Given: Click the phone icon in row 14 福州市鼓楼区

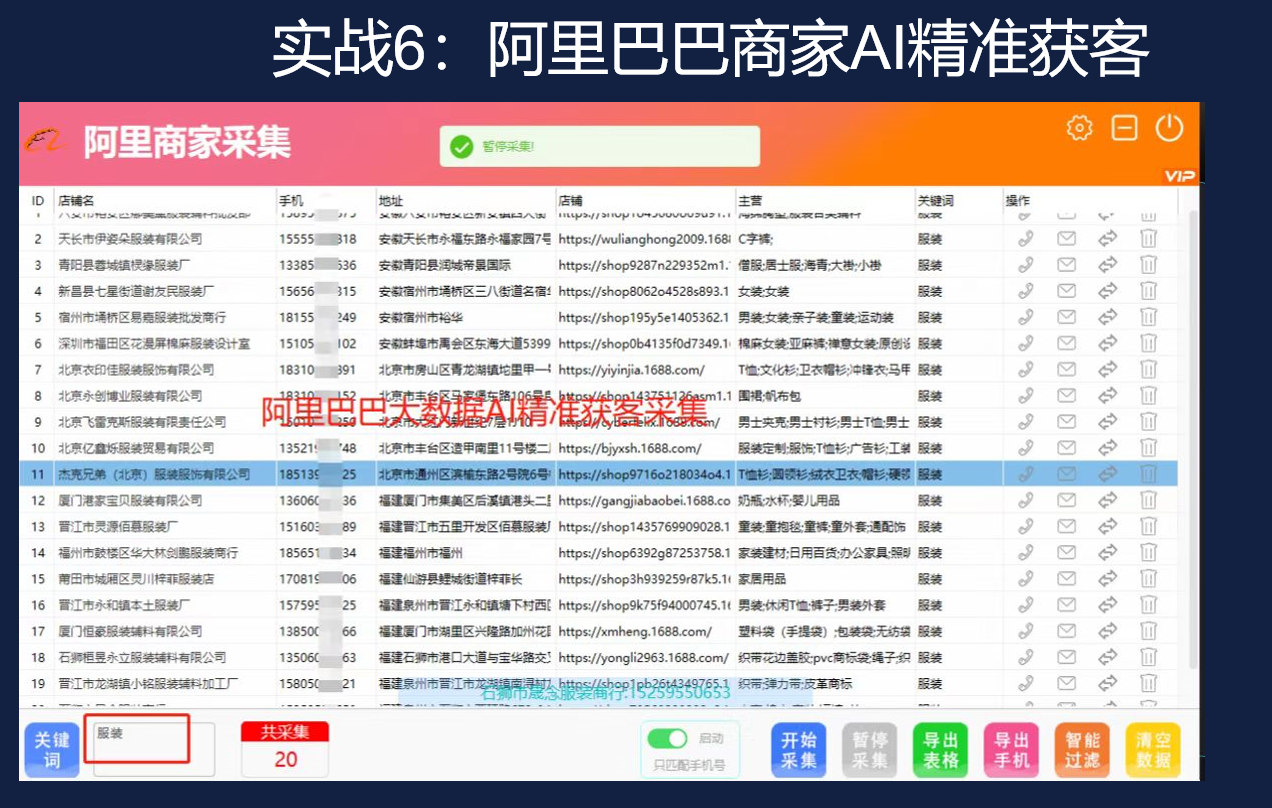Looking at the screenshot, I should tap(1026, 552).
